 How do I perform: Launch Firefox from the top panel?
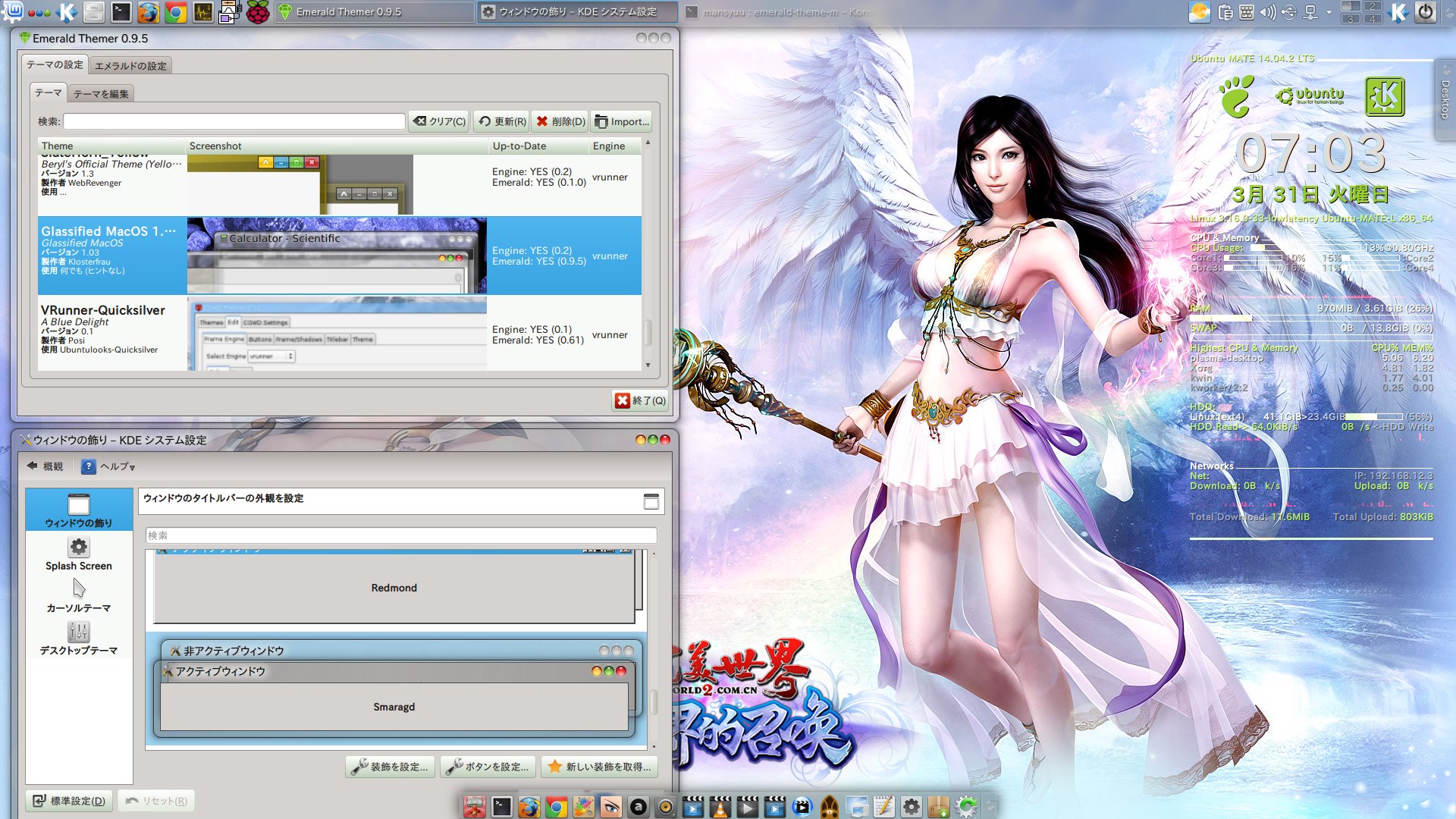149,12
